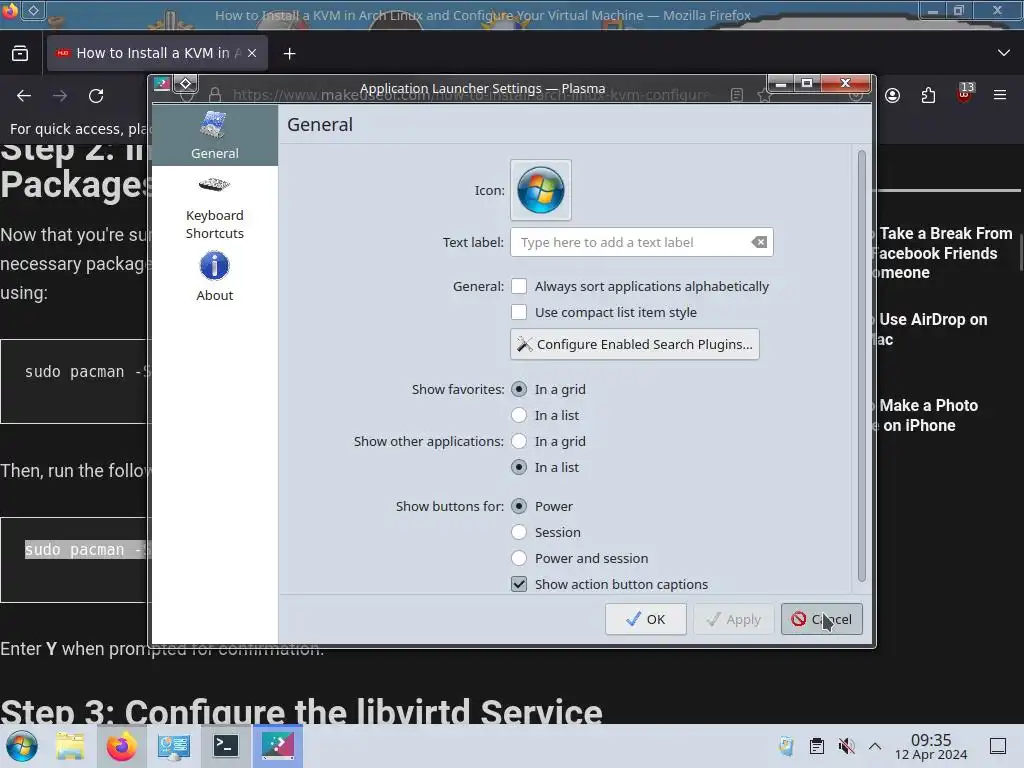The width and height of the screenshot is (1024, 768).
Task: Open settings window title bar menu icon
Action: pyautogui.click(x=162, y=84)
